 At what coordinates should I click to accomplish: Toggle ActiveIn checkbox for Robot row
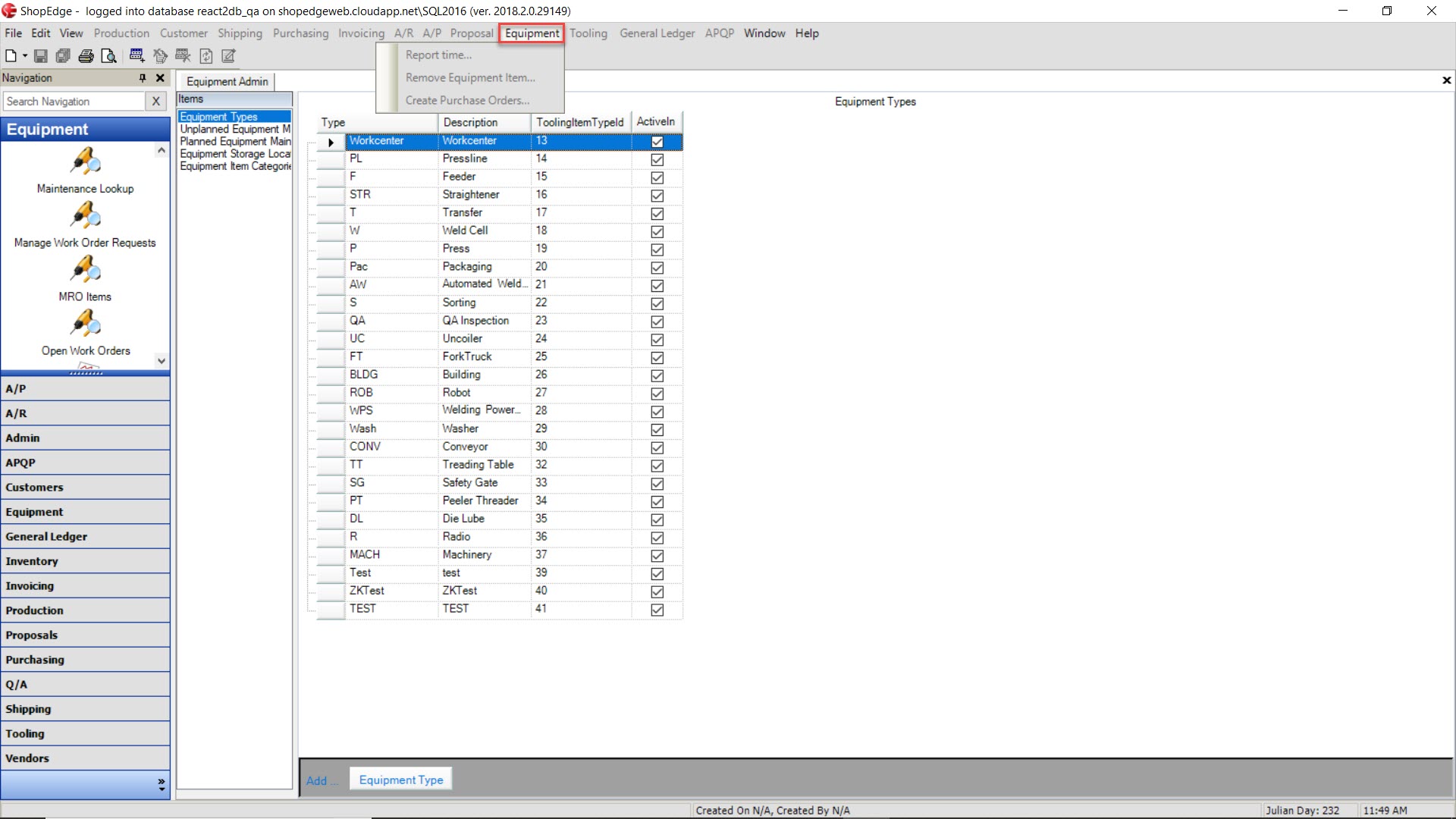pyautogui.click(x=657, y=393)
